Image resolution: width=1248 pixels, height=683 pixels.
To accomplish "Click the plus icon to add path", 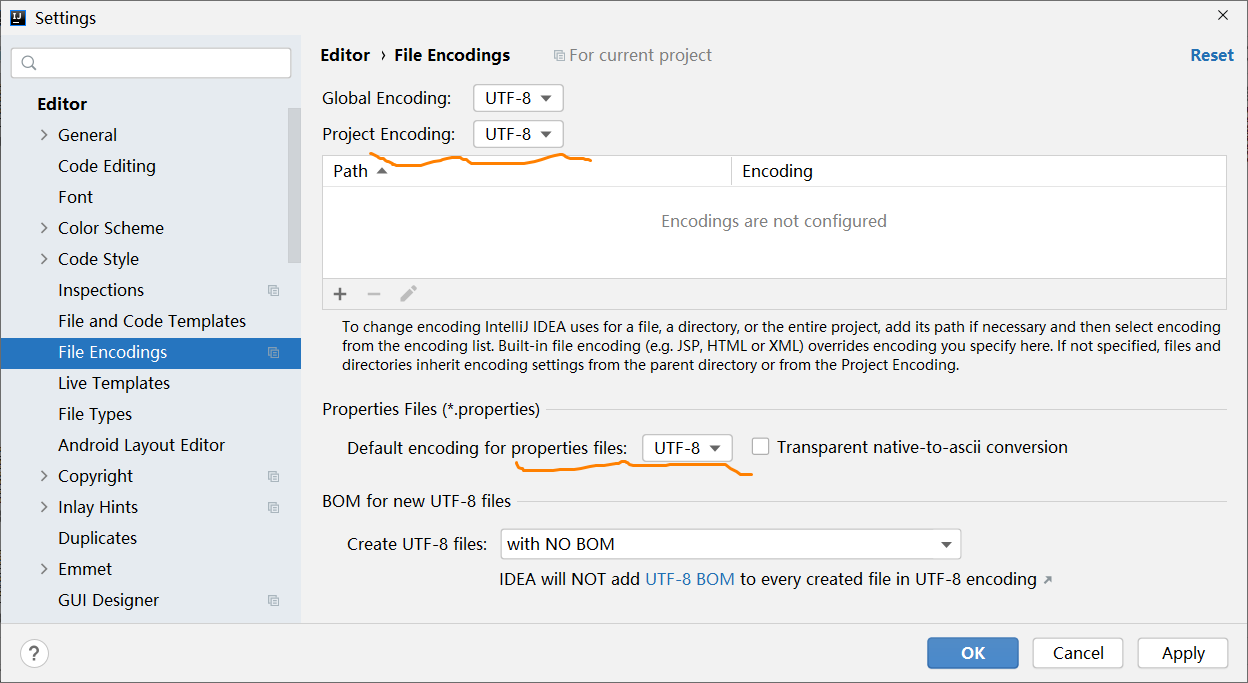I will click(x=340, y=293).
